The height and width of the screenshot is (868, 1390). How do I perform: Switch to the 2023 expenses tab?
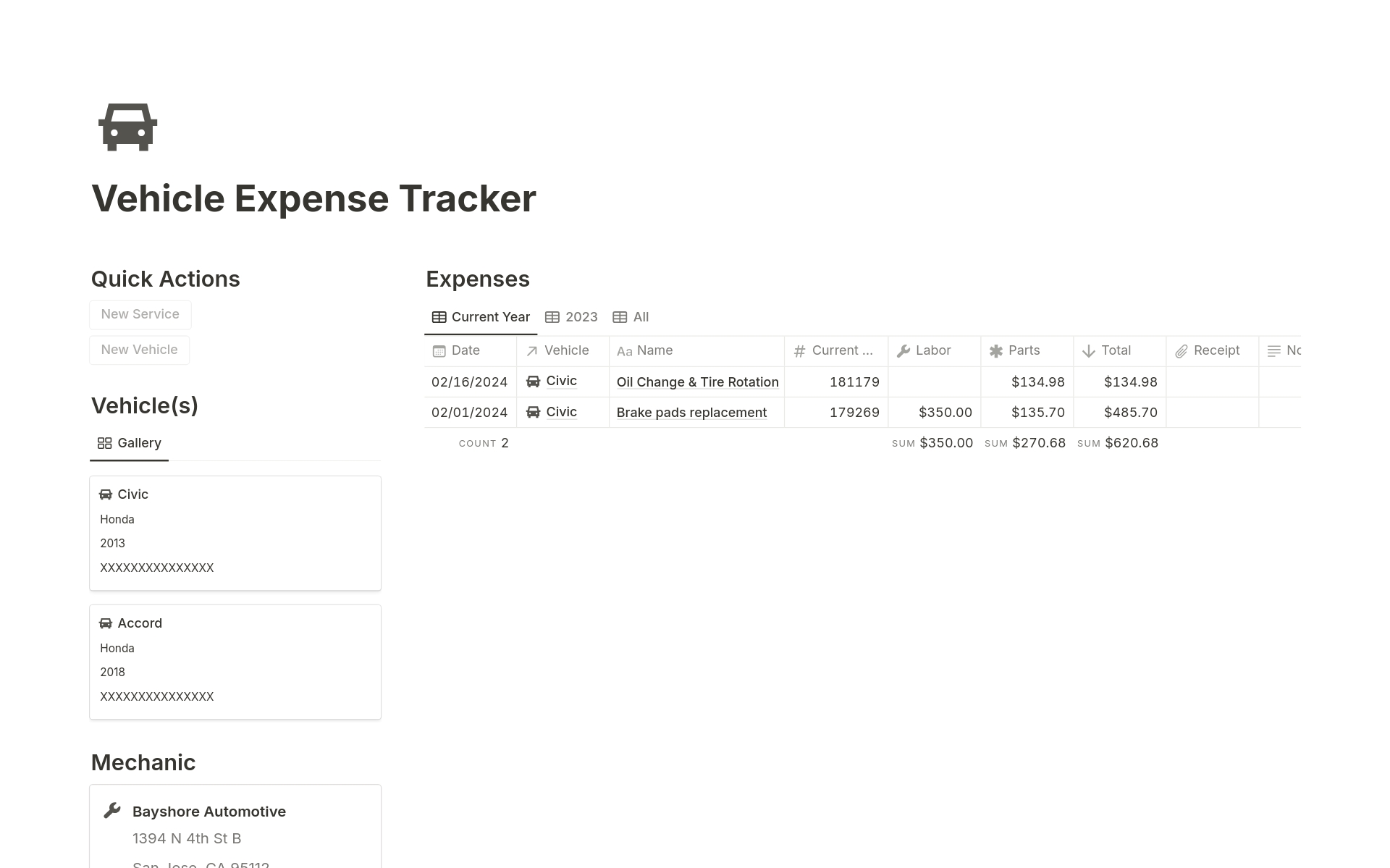tap(571, 317)
